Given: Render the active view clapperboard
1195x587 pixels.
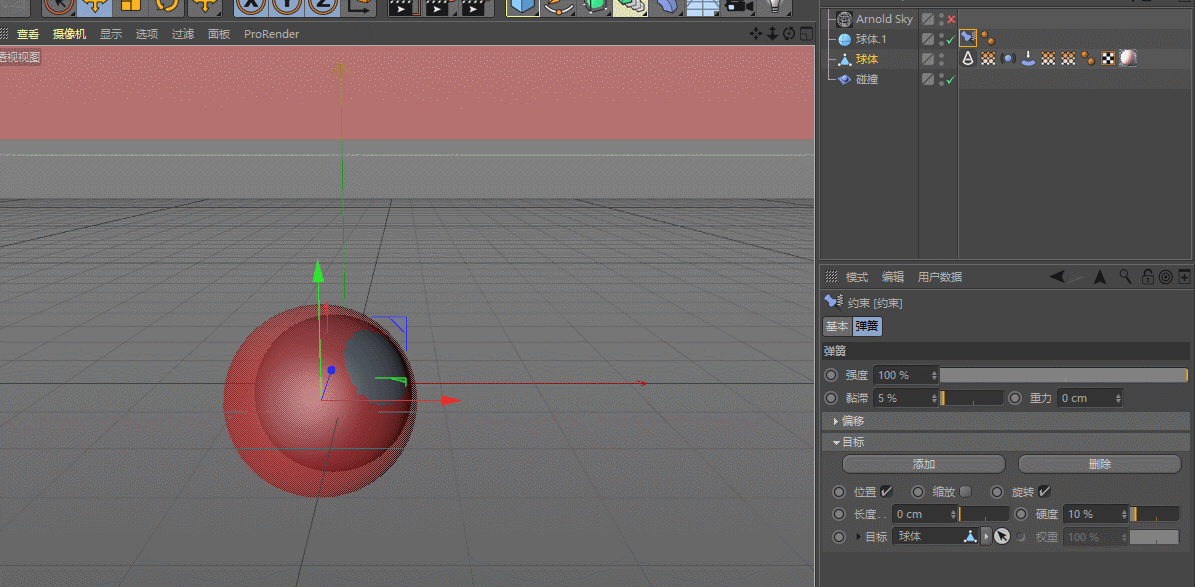Looking at the screenshot, I should click(404, 6).
